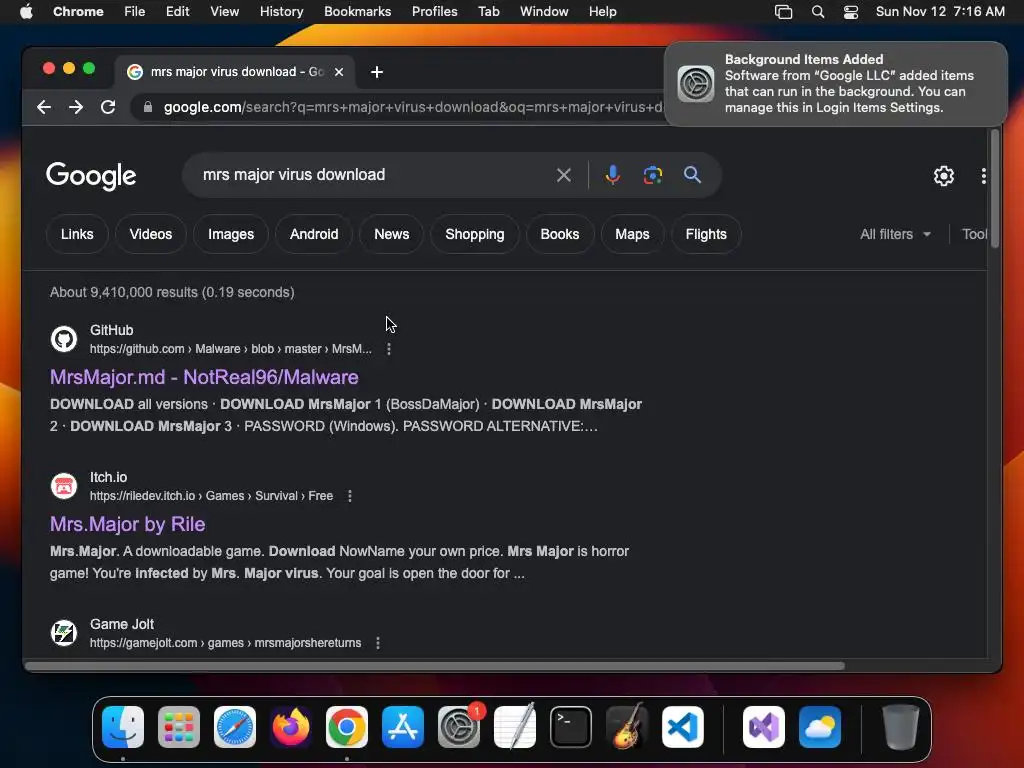Open options for Game Jolt result
Image resolution: width=1024 pixels, height=768 pixels.
pyautogui.click(x=378, y=643)
